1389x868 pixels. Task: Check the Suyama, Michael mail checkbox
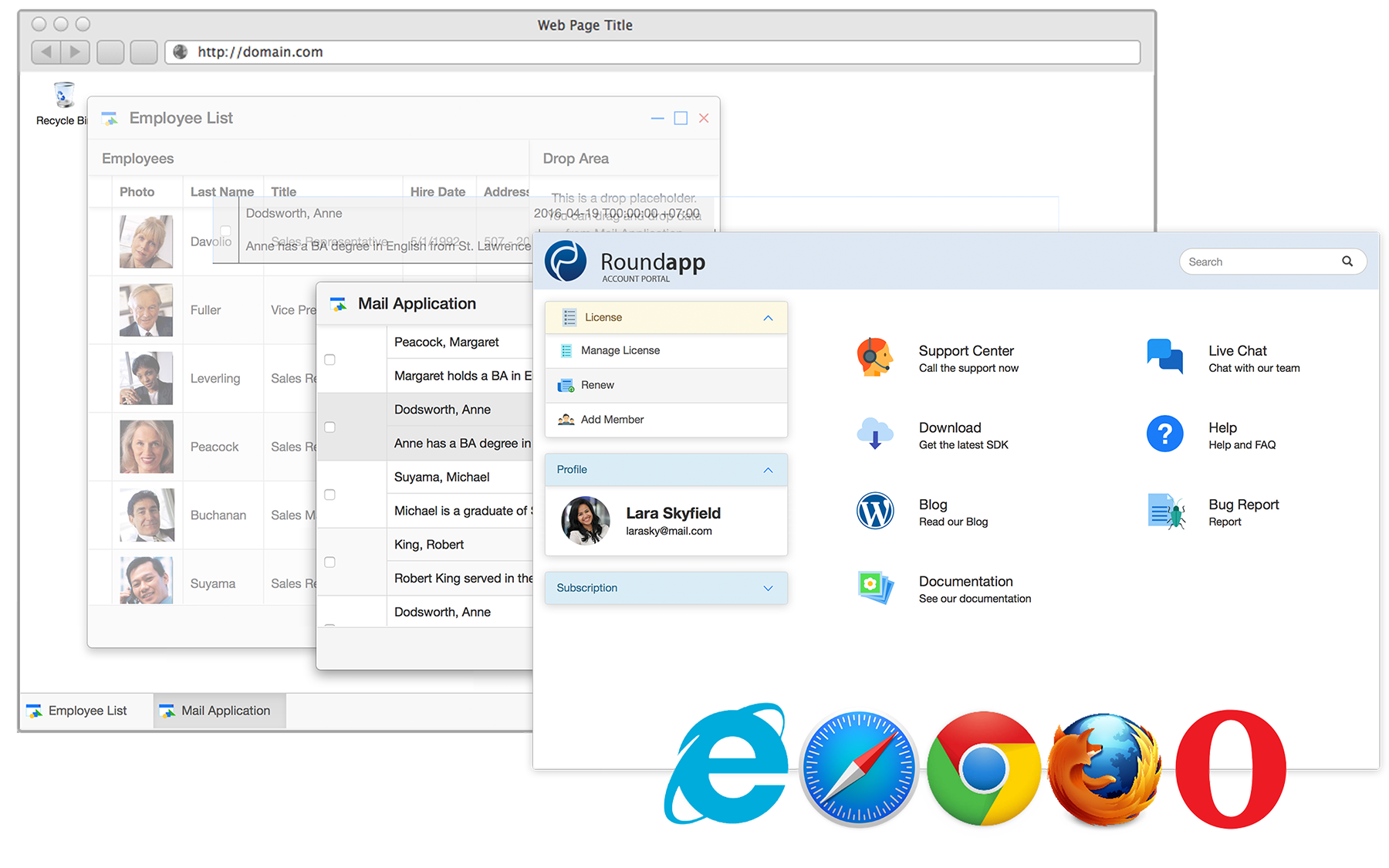coord(330,495)
